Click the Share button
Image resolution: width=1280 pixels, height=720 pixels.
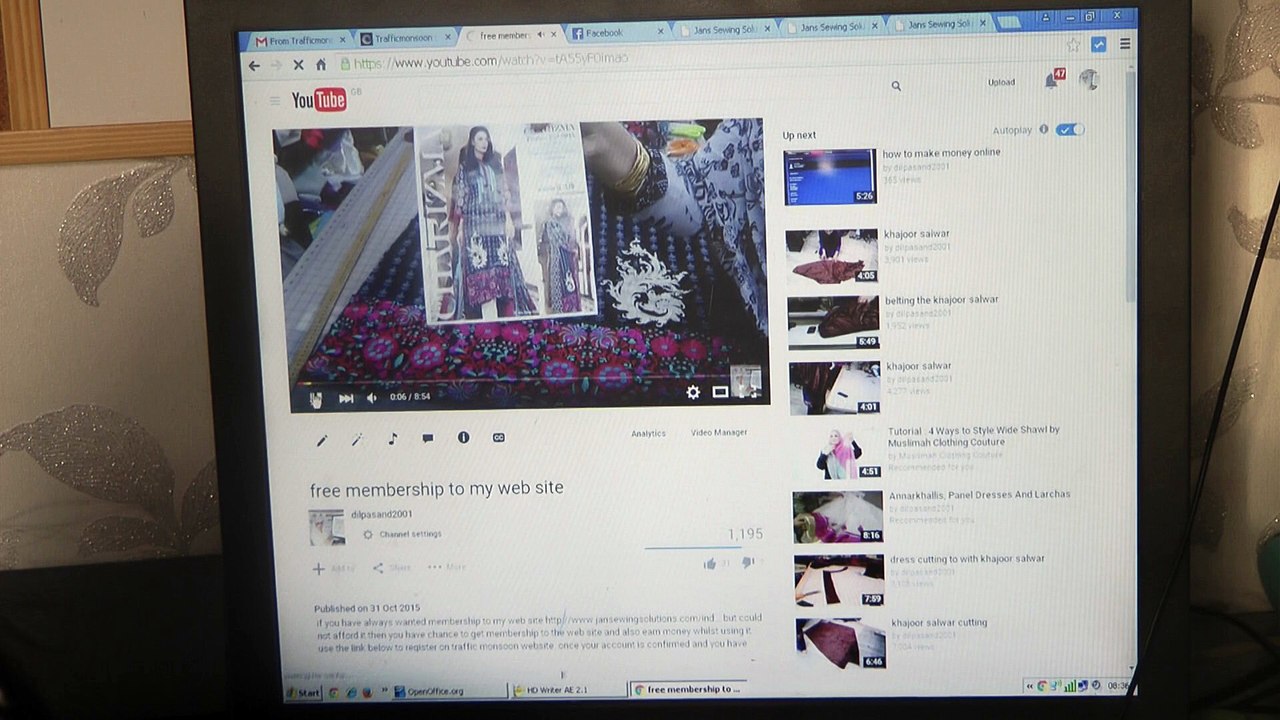391,568
